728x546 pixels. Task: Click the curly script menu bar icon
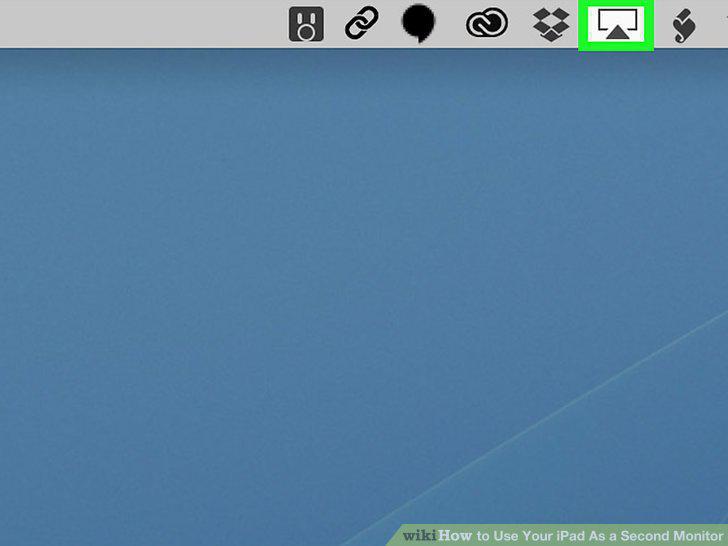click(683, 26)
